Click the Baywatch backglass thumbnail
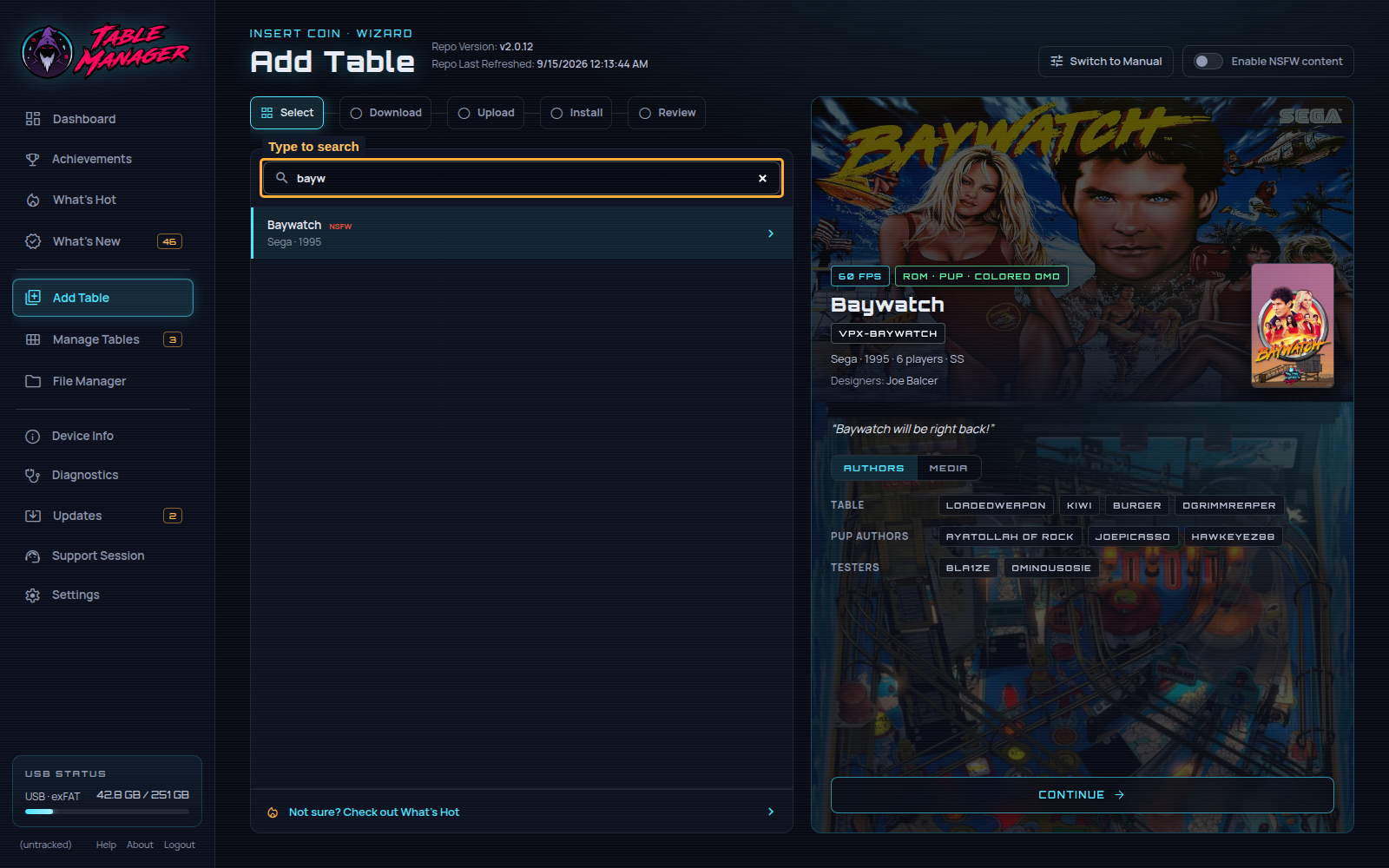This screenshot has width=1389, height=868. (x=1292, y=325)
